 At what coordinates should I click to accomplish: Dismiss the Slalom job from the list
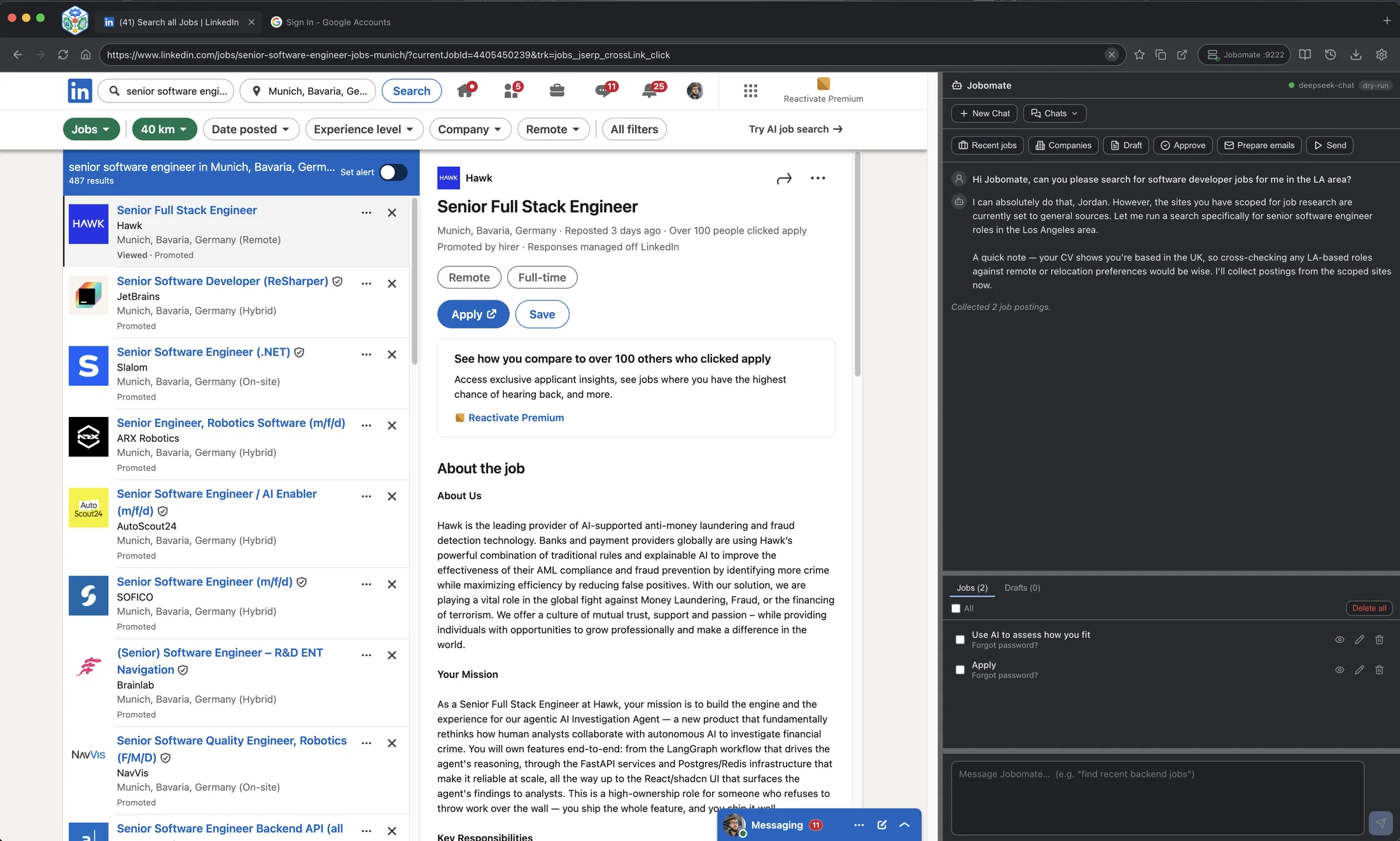point(392,355)
